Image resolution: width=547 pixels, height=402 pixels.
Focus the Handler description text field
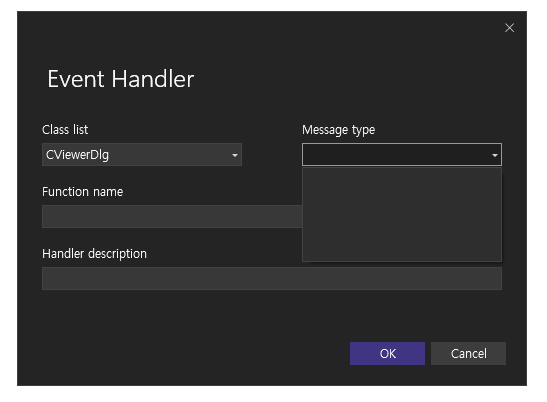click(x=272, y=278)
